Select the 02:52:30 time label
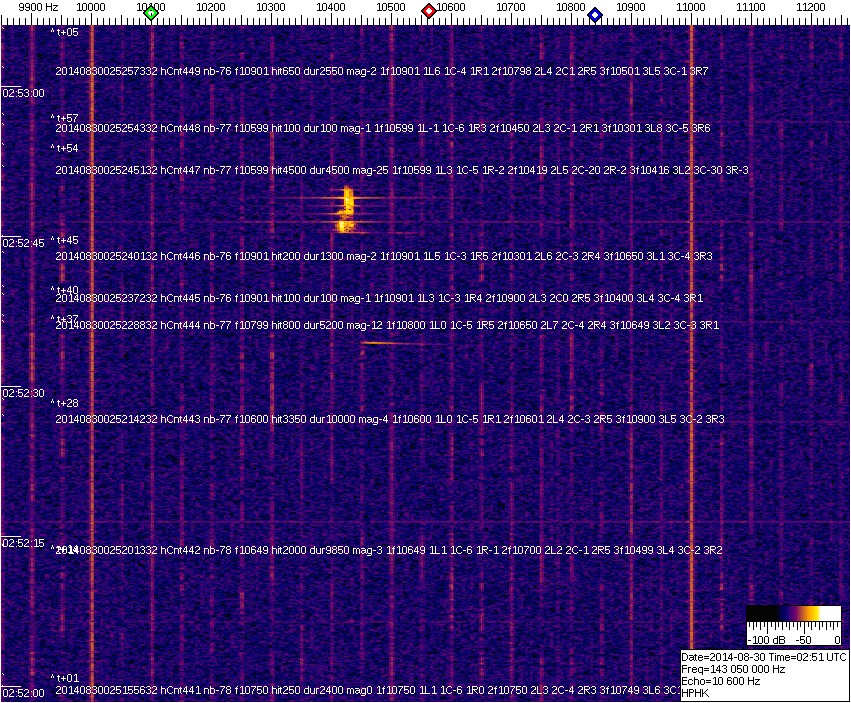Screen dimensions: 851x703 coord(23,393)
